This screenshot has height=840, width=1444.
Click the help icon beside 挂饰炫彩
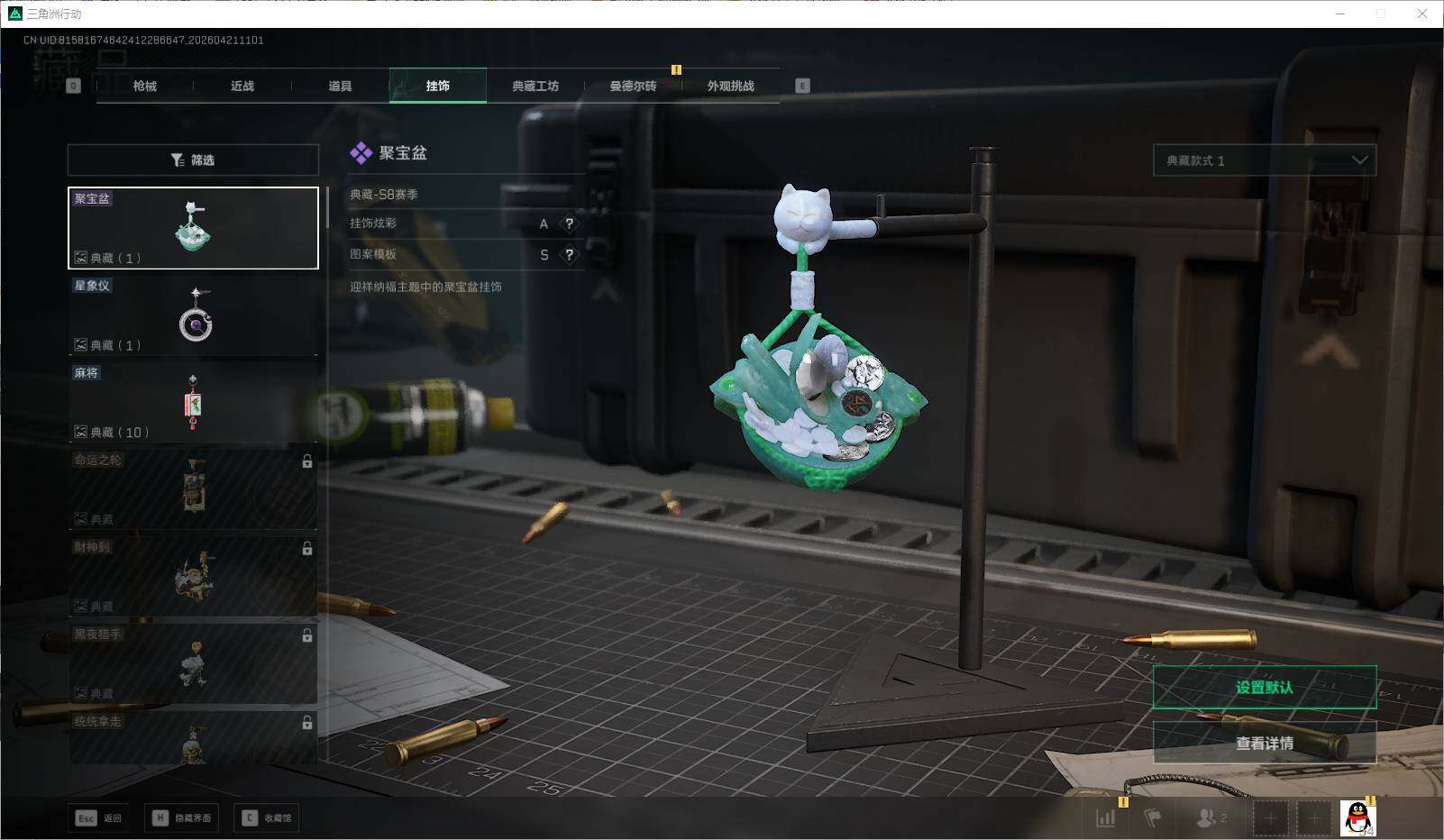point(569,224)
